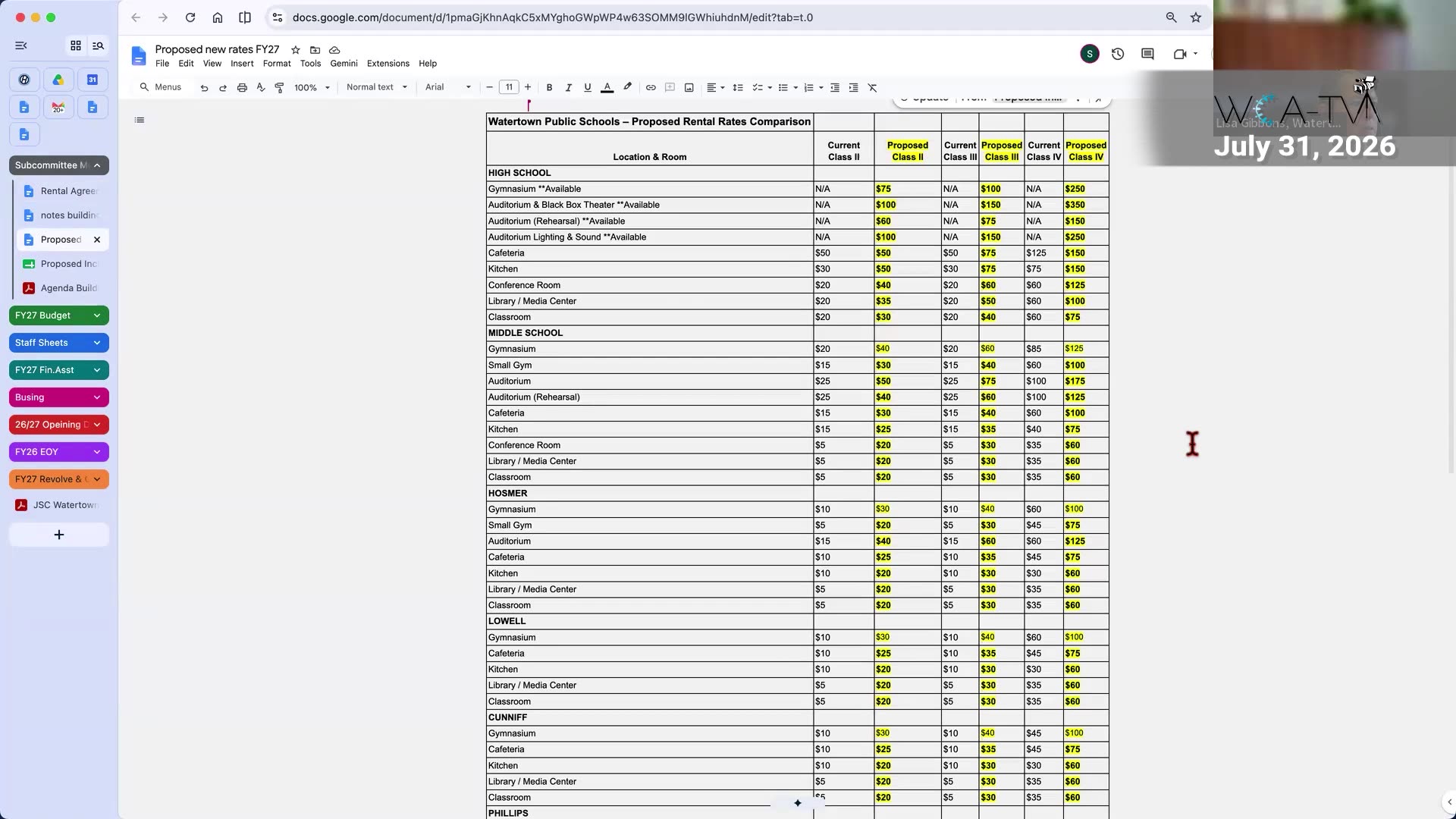Image resolution: width=1456 pixels, height=819 pixels.
Task: Open the Extensions menu
Action: point(388,64)
